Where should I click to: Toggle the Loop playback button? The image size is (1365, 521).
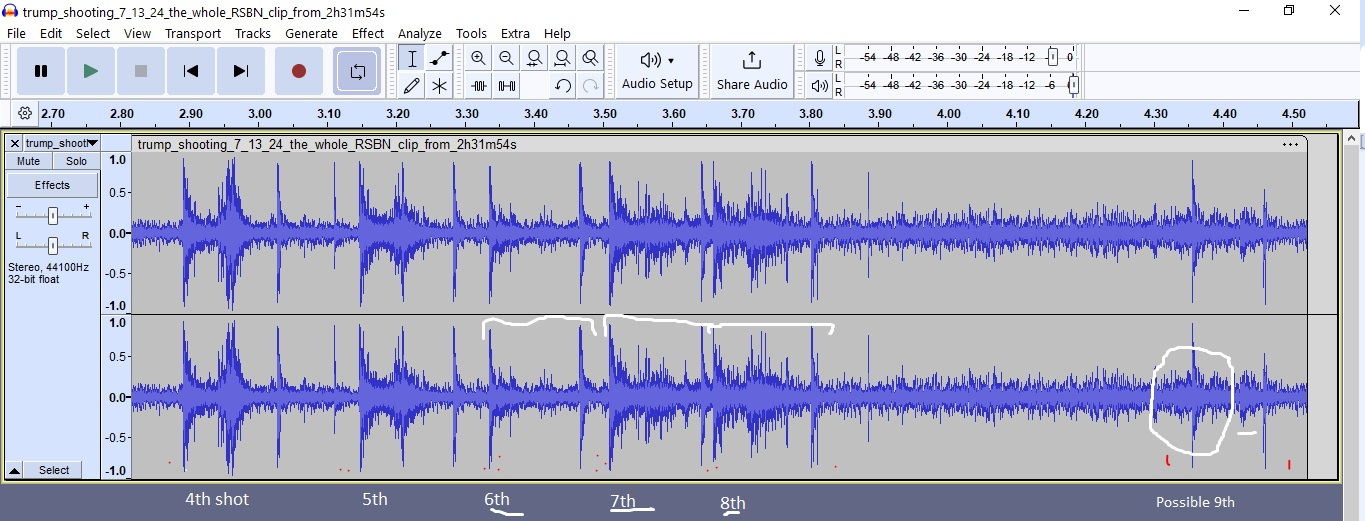tap(357, 71)
